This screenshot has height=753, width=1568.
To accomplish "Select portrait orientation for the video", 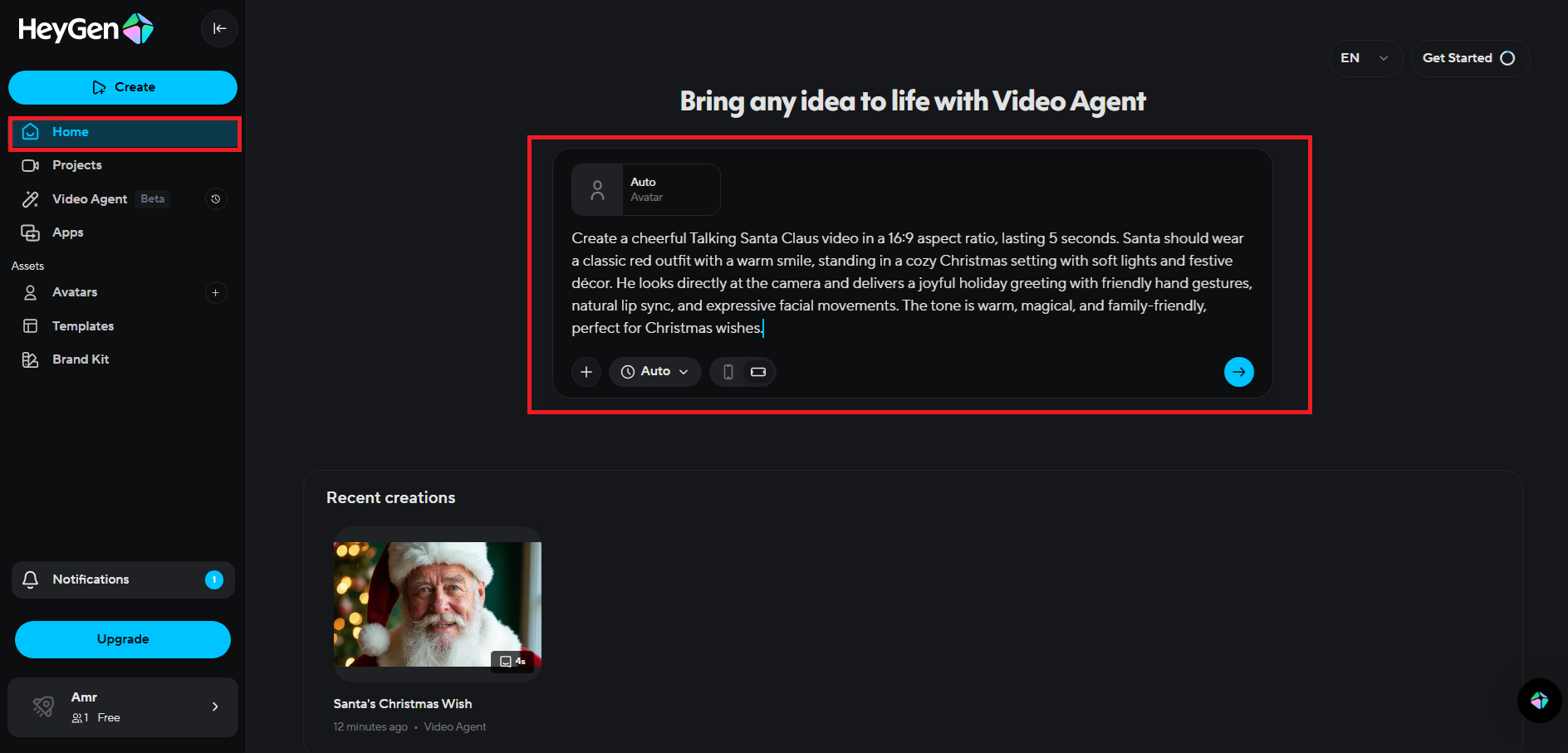I will pos(728,372).
